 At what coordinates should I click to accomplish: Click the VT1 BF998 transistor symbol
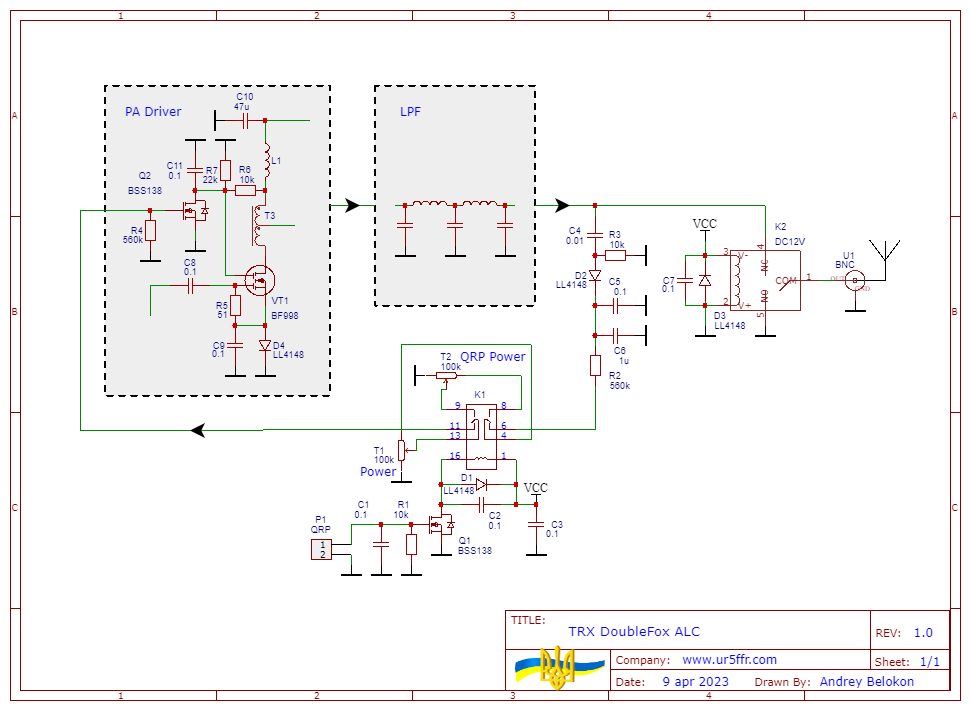262,280
